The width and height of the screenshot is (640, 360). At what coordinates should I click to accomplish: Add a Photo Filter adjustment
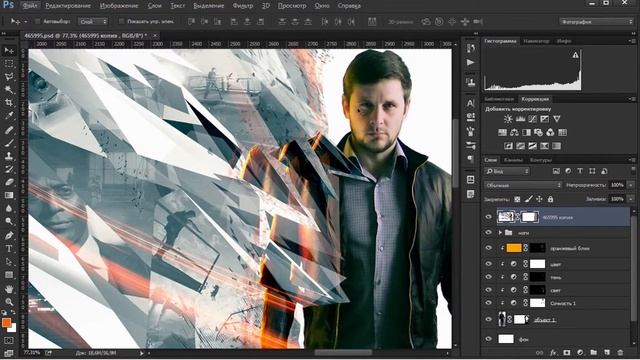538,132
